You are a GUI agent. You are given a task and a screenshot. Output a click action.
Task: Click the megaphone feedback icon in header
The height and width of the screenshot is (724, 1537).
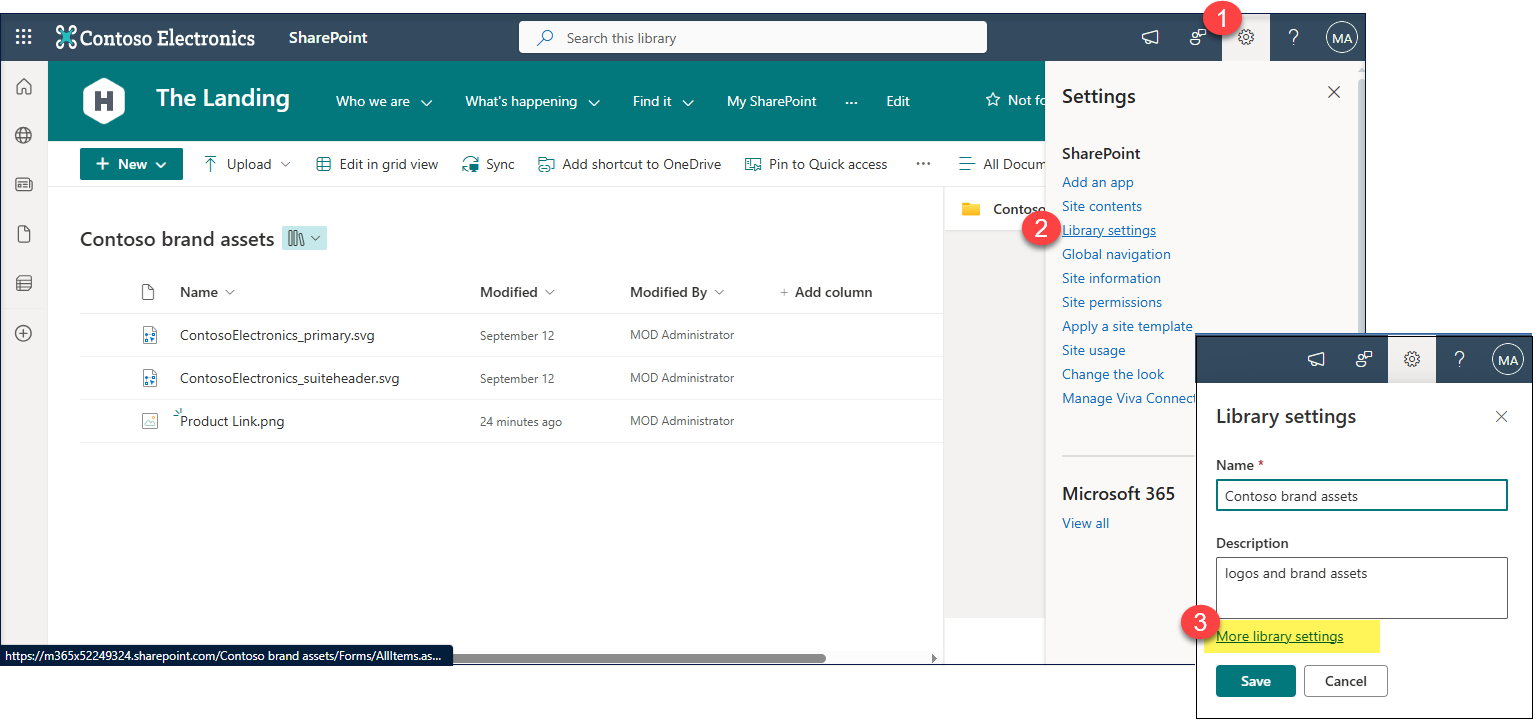(1150, 38)
